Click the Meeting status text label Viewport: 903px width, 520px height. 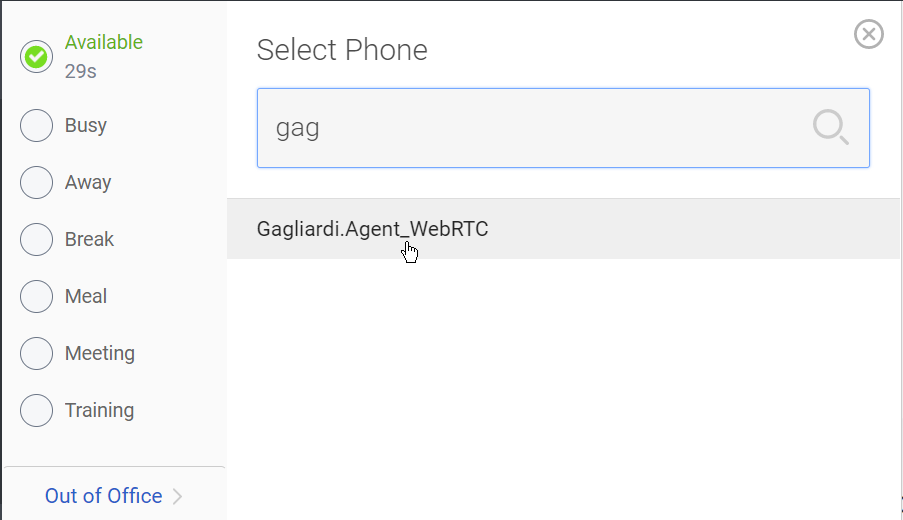[x=100, y=353]
